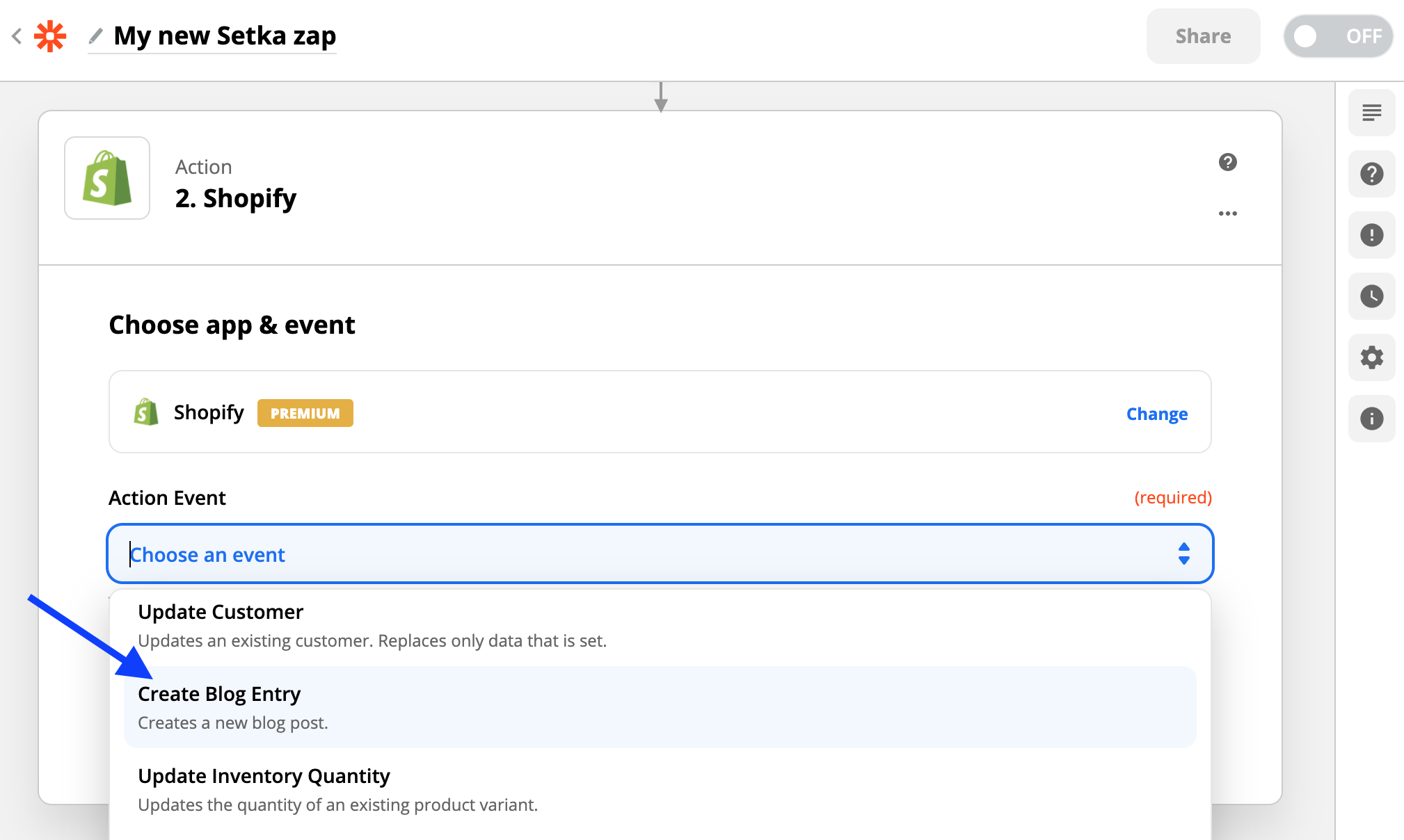Turn the zap ON with the toggle

coord(1337,36)
